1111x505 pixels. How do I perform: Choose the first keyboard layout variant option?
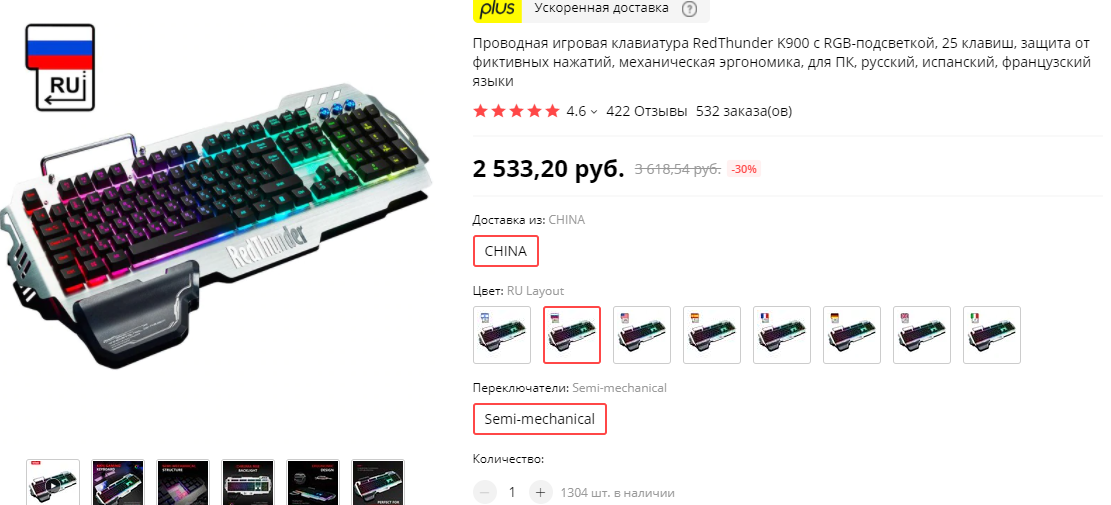tap(502, 335)
